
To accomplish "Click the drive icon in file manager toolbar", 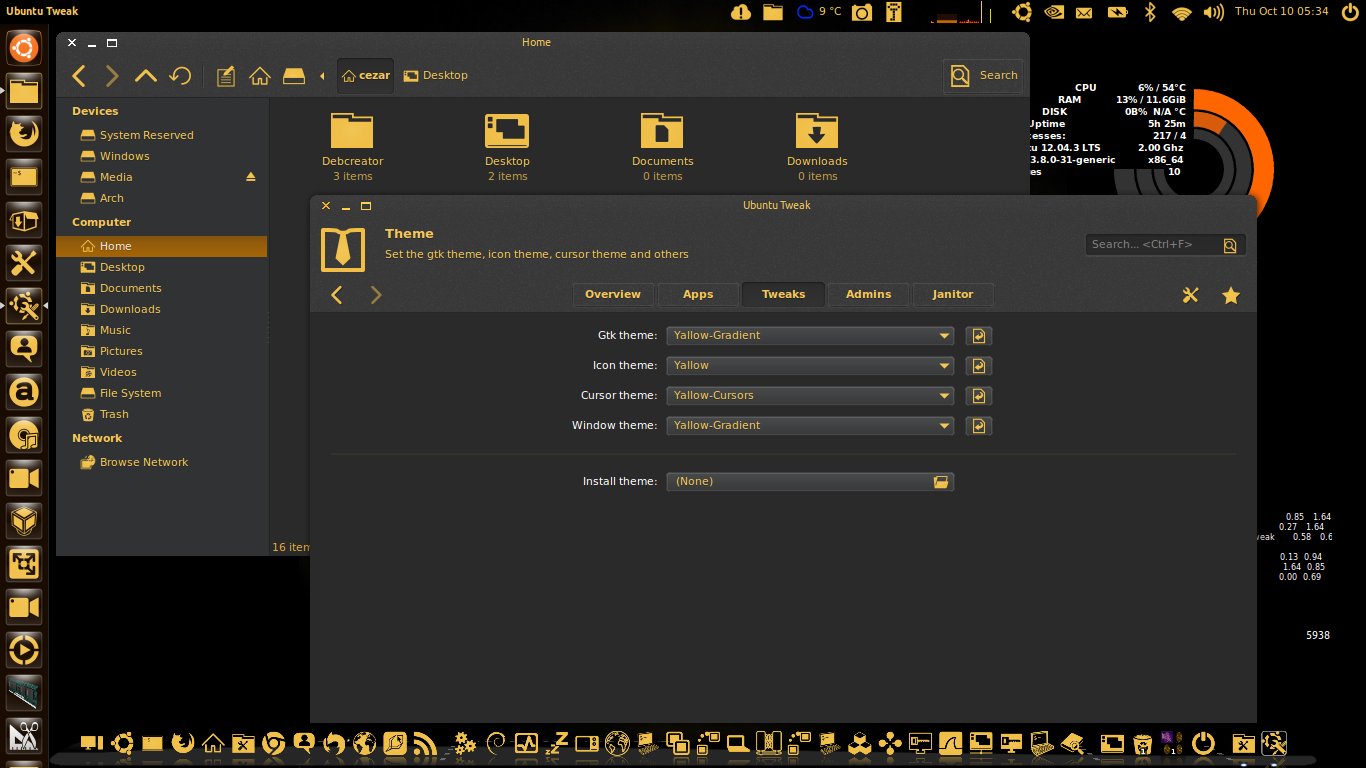I will point(294,76).
